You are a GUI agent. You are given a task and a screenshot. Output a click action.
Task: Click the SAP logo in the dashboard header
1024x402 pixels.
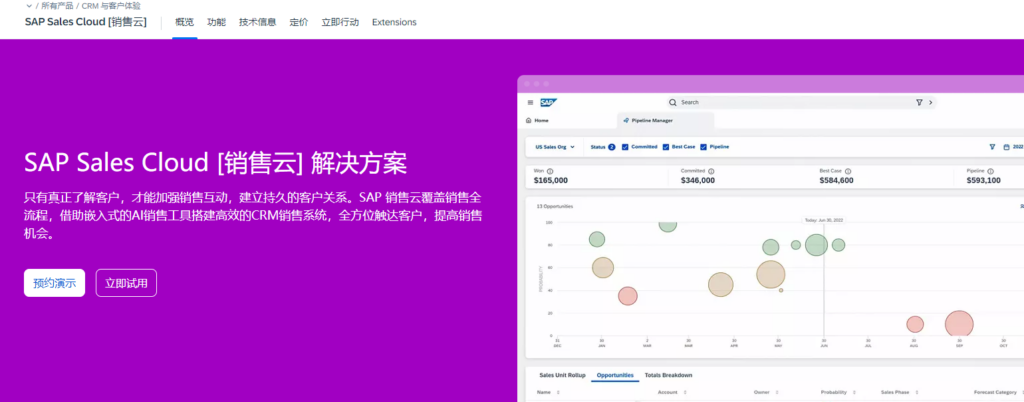(548, 102)
